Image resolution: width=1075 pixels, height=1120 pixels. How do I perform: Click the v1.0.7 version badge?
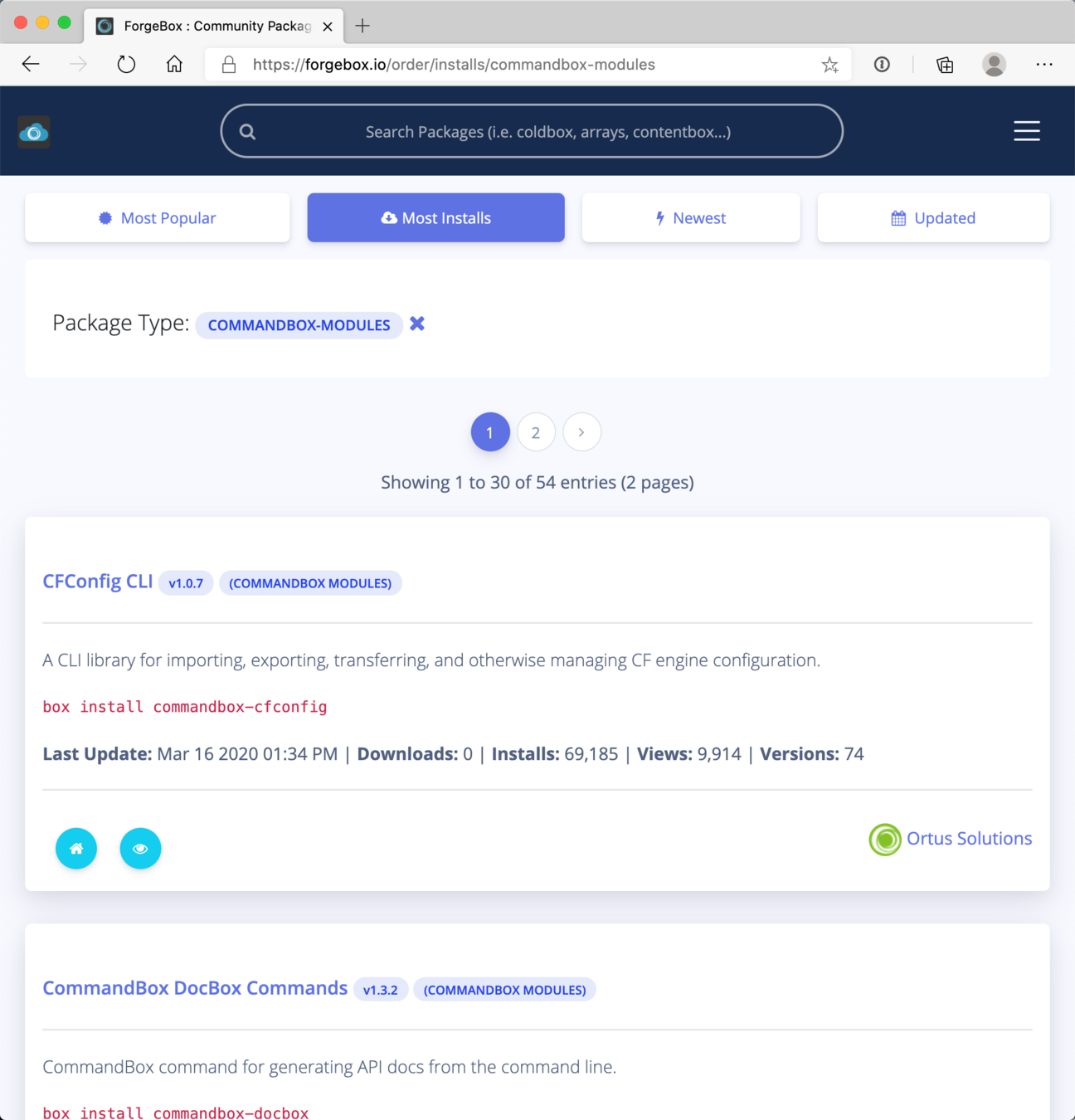[x=186, y=583]
